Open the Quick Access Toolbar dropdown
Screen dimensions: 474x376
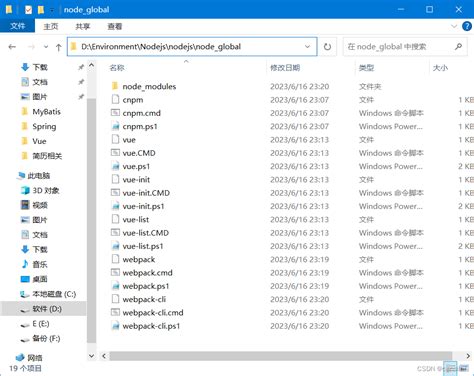coord(52,10)
